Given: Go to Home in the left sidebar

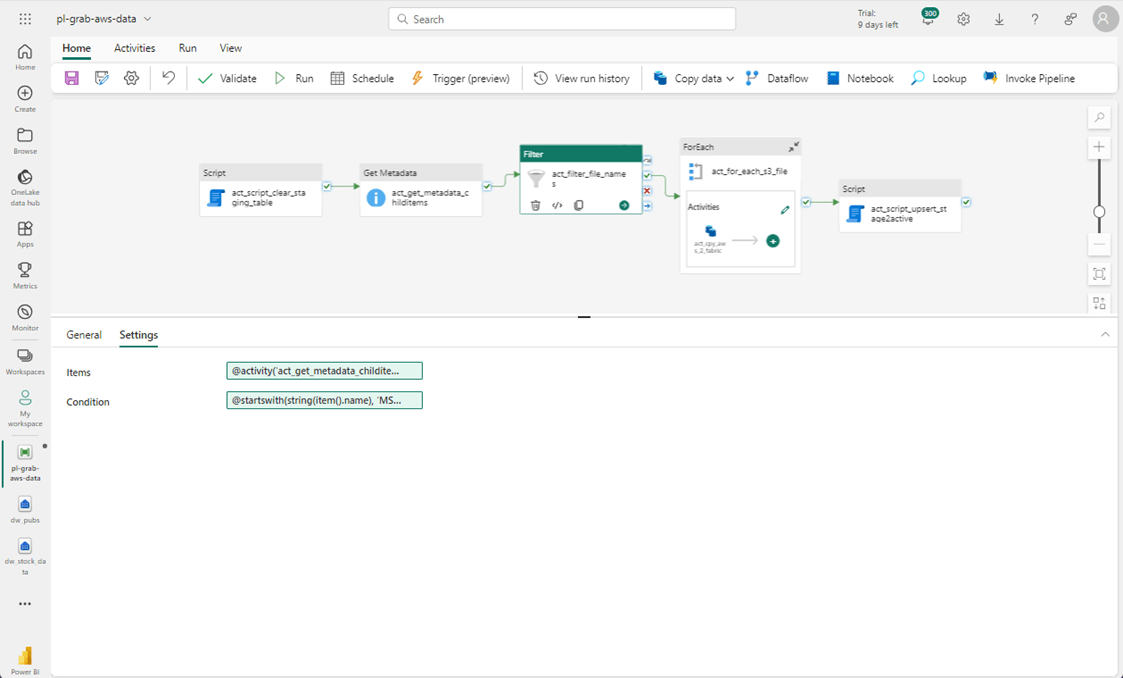Looking at the screenshot, I should [25, 57].
